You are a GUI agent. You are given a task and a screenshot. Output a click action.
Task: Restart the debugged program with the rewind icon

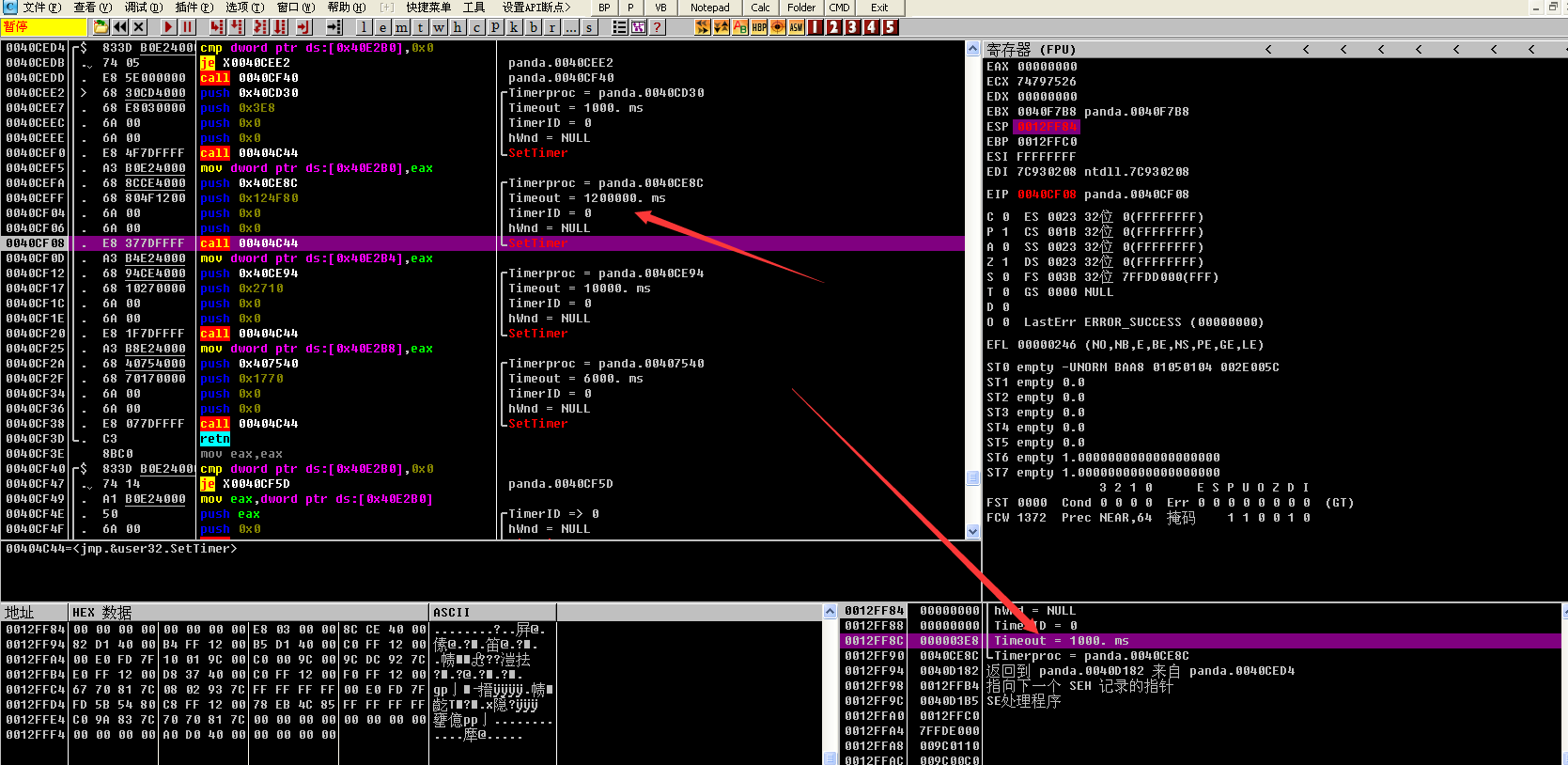[120, 26]
